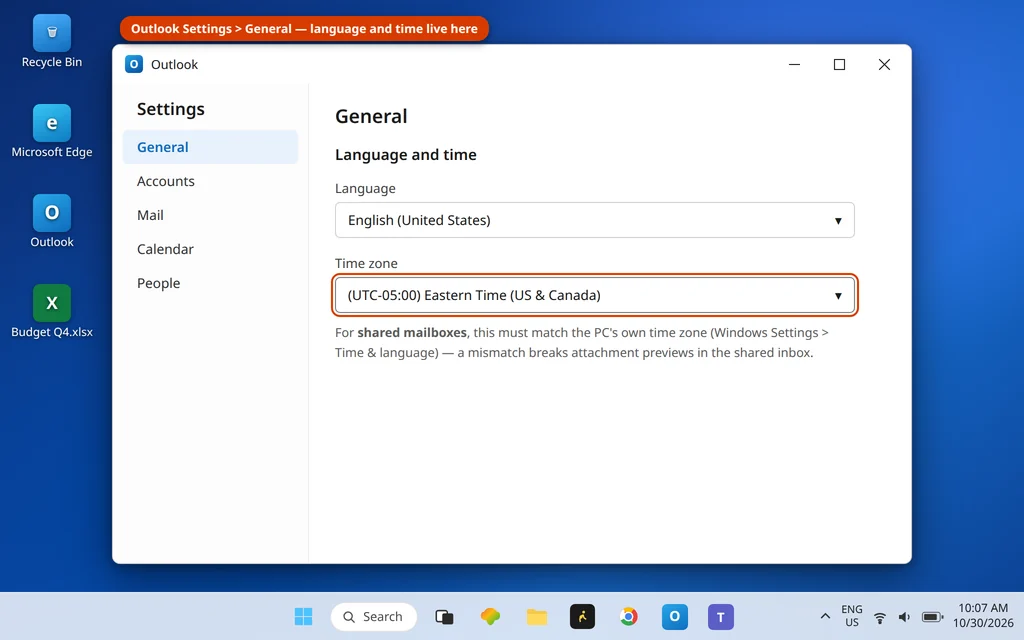Select General in the Settings sidebar
Image resolution: width=1024 pixels, height=640 pixels.
210,147
